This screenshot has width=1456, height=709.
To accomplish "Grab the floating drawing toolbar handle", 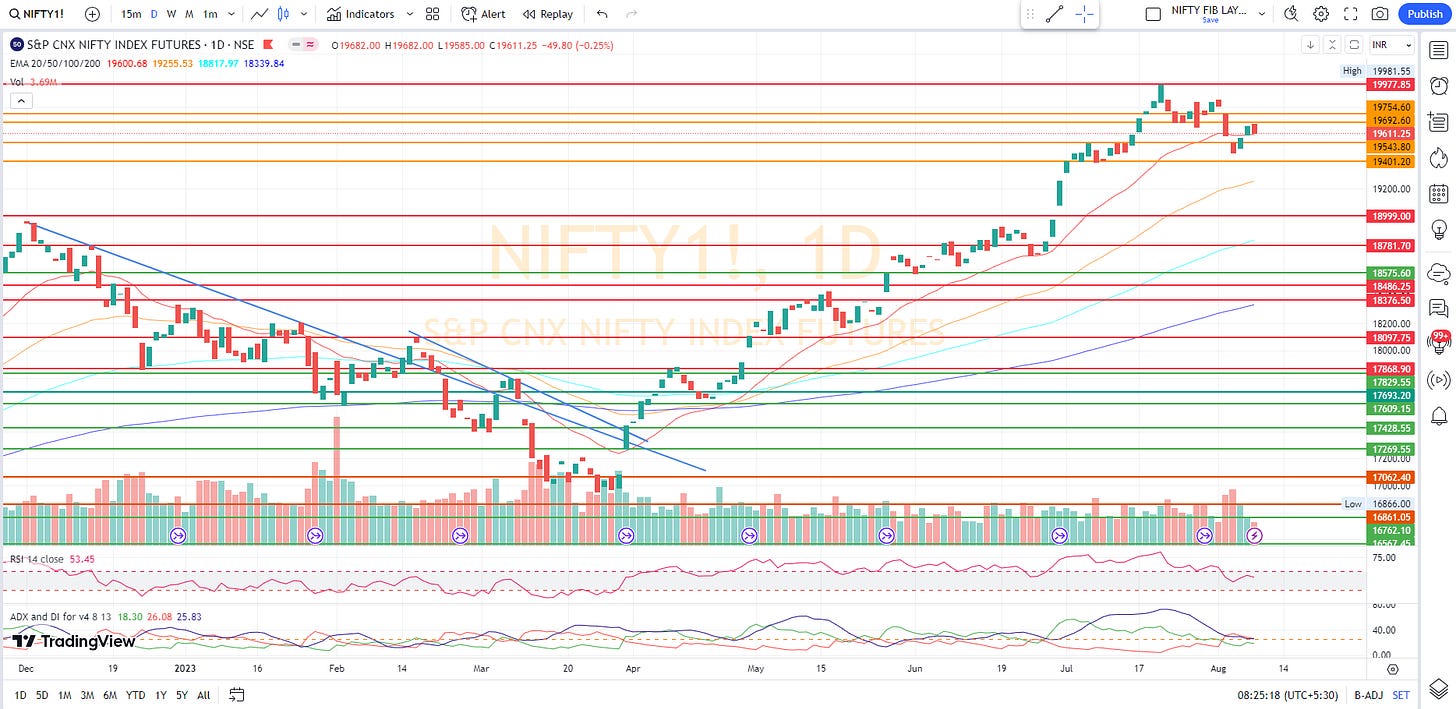I will pos(1031,14).
